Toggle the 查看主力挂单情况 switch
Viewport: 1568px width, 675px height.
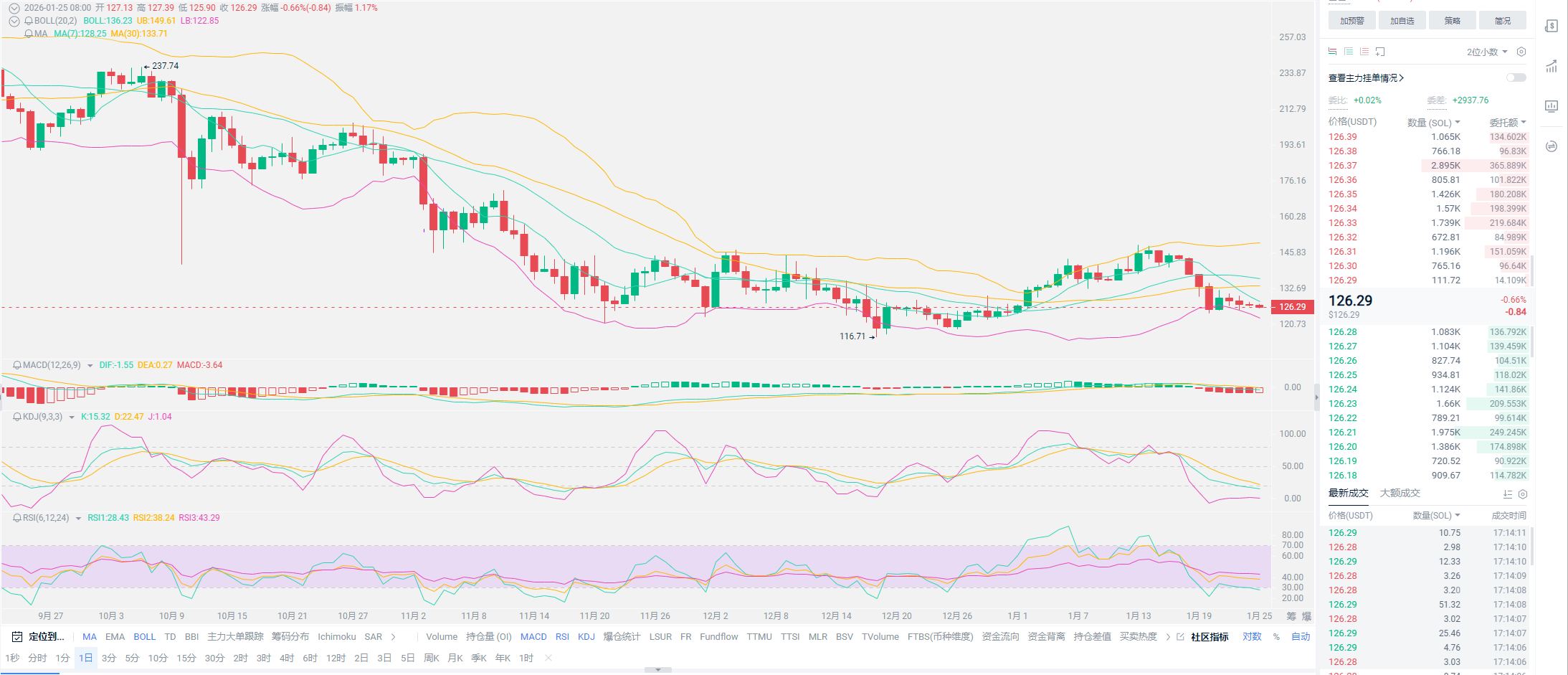click(1516, 77)
